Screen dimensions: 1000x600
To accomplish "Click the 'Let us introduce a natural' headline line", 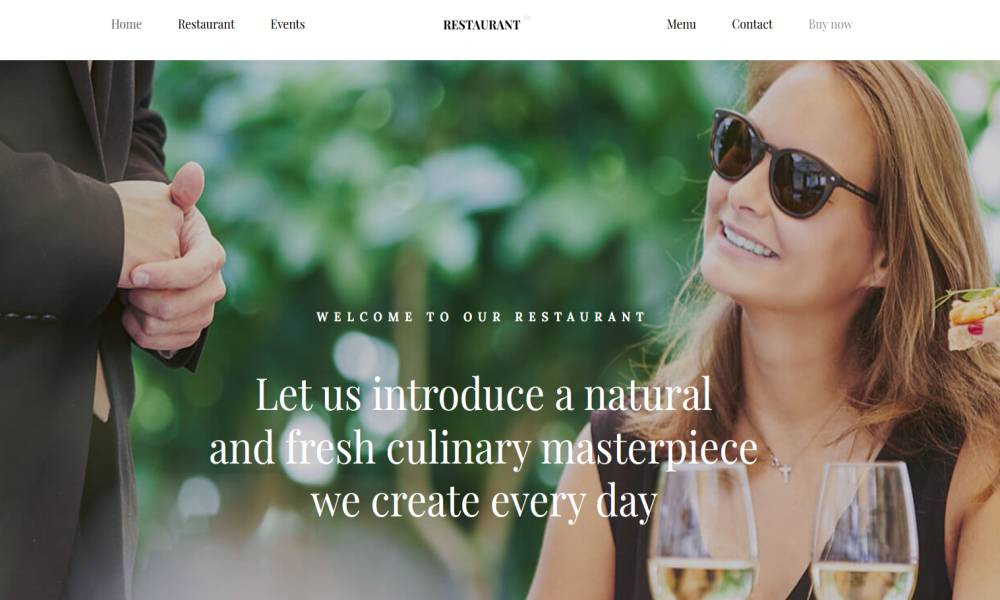I will click(x=483, y=394).
